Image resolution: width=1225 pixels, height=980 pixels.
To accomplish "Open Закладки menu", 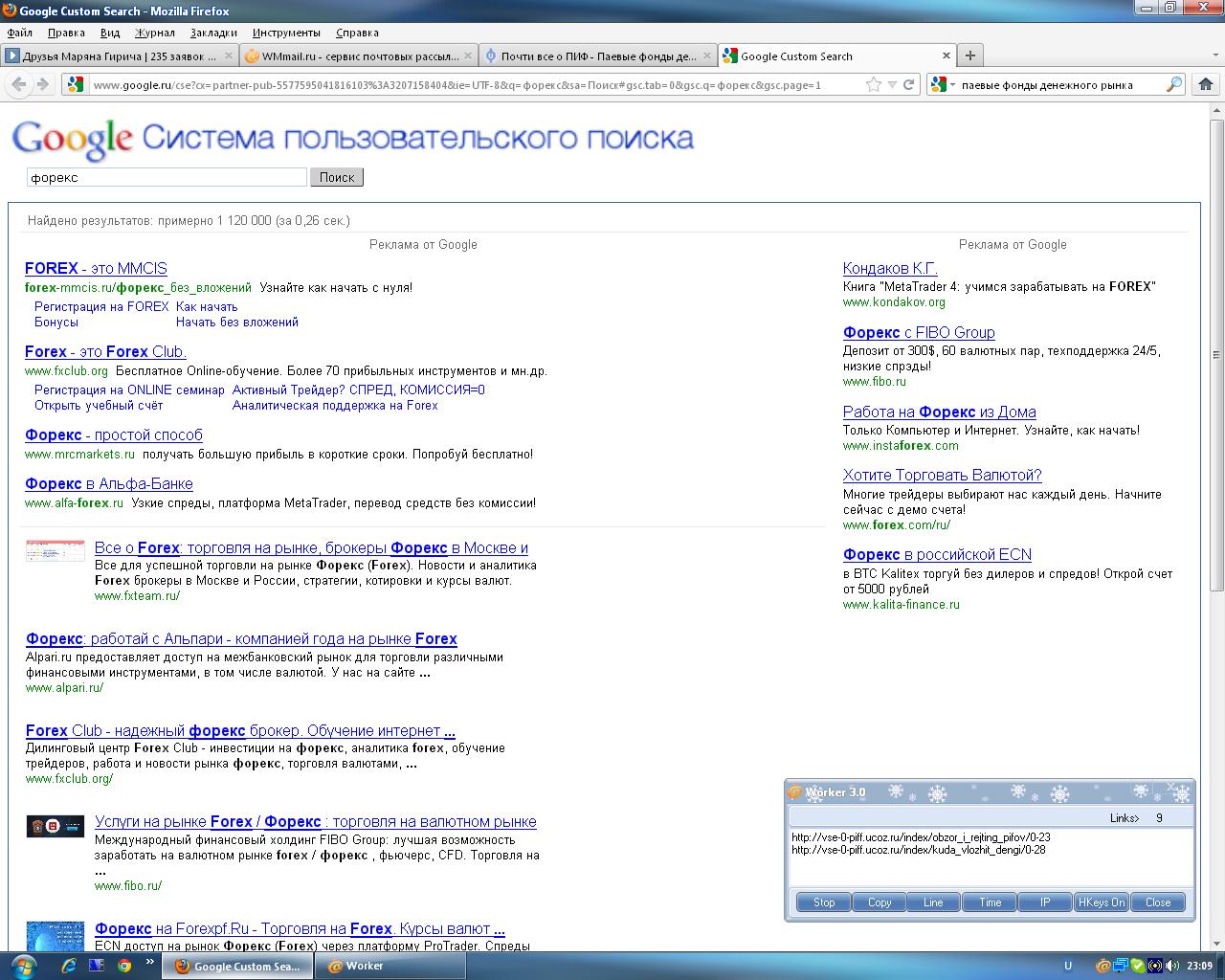I will pyautogui.click(x=213, y=33).
